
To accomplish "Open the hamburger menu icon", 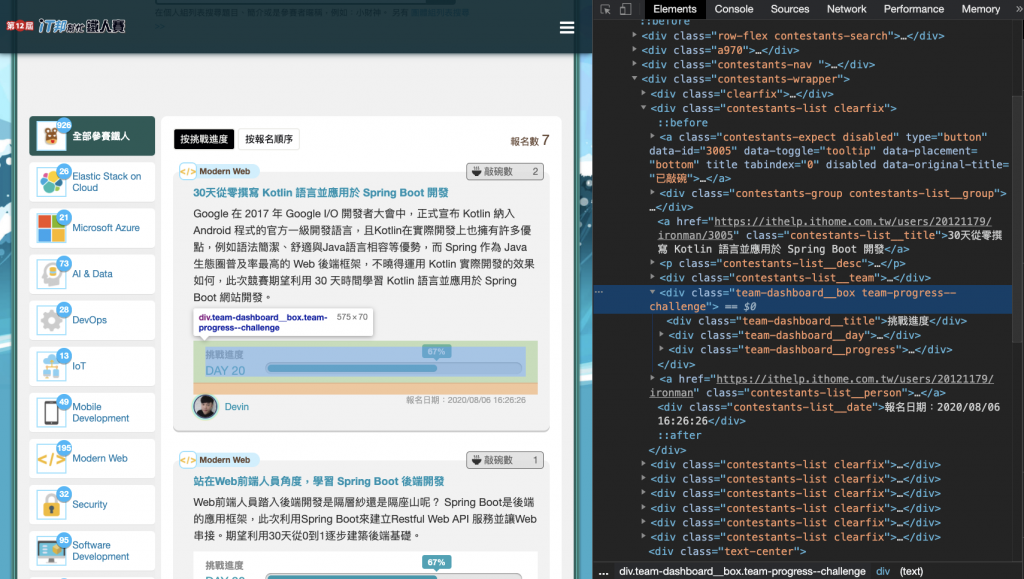I will pos(567,27).
